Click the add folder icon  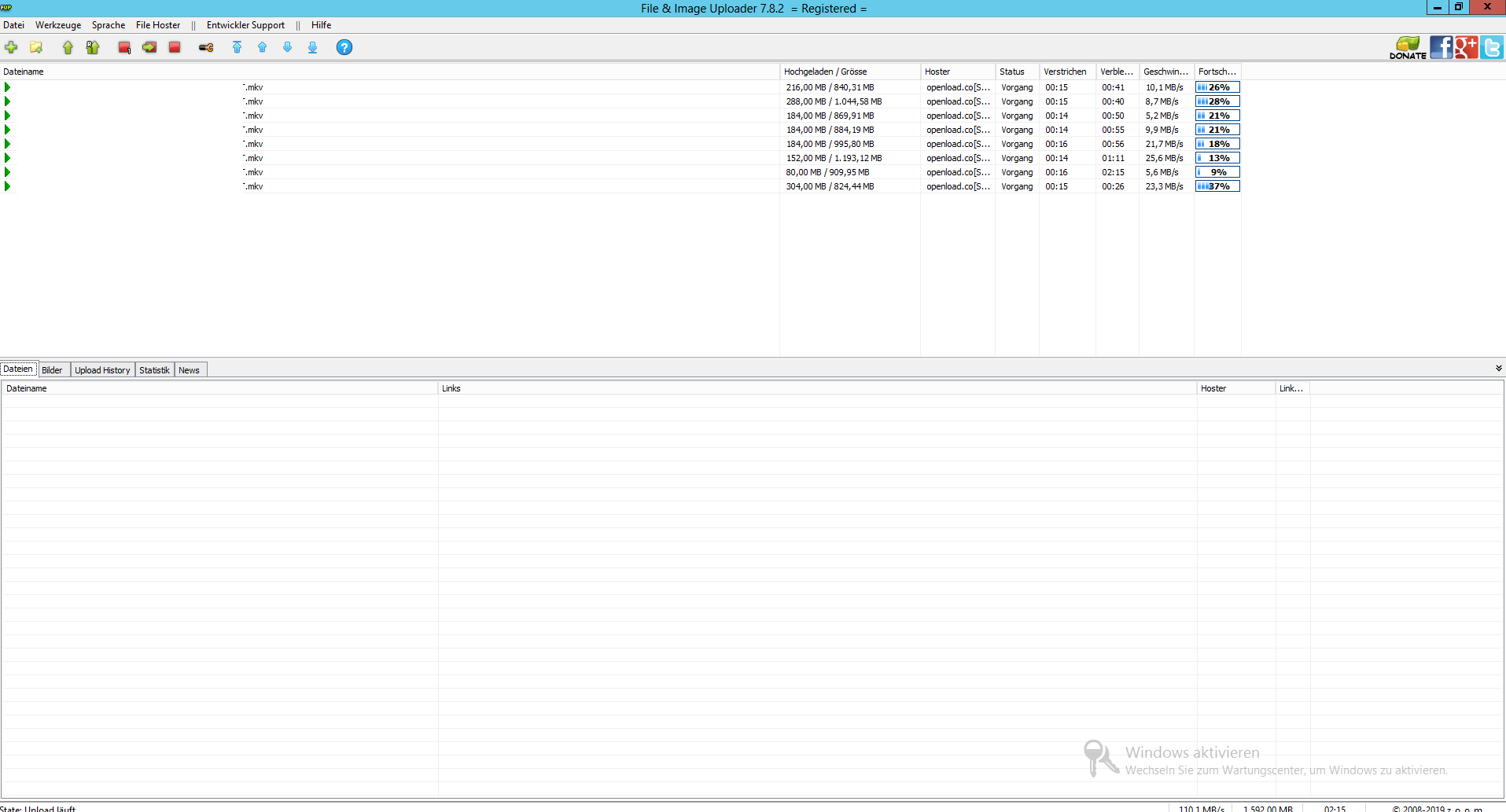point(36,48)
